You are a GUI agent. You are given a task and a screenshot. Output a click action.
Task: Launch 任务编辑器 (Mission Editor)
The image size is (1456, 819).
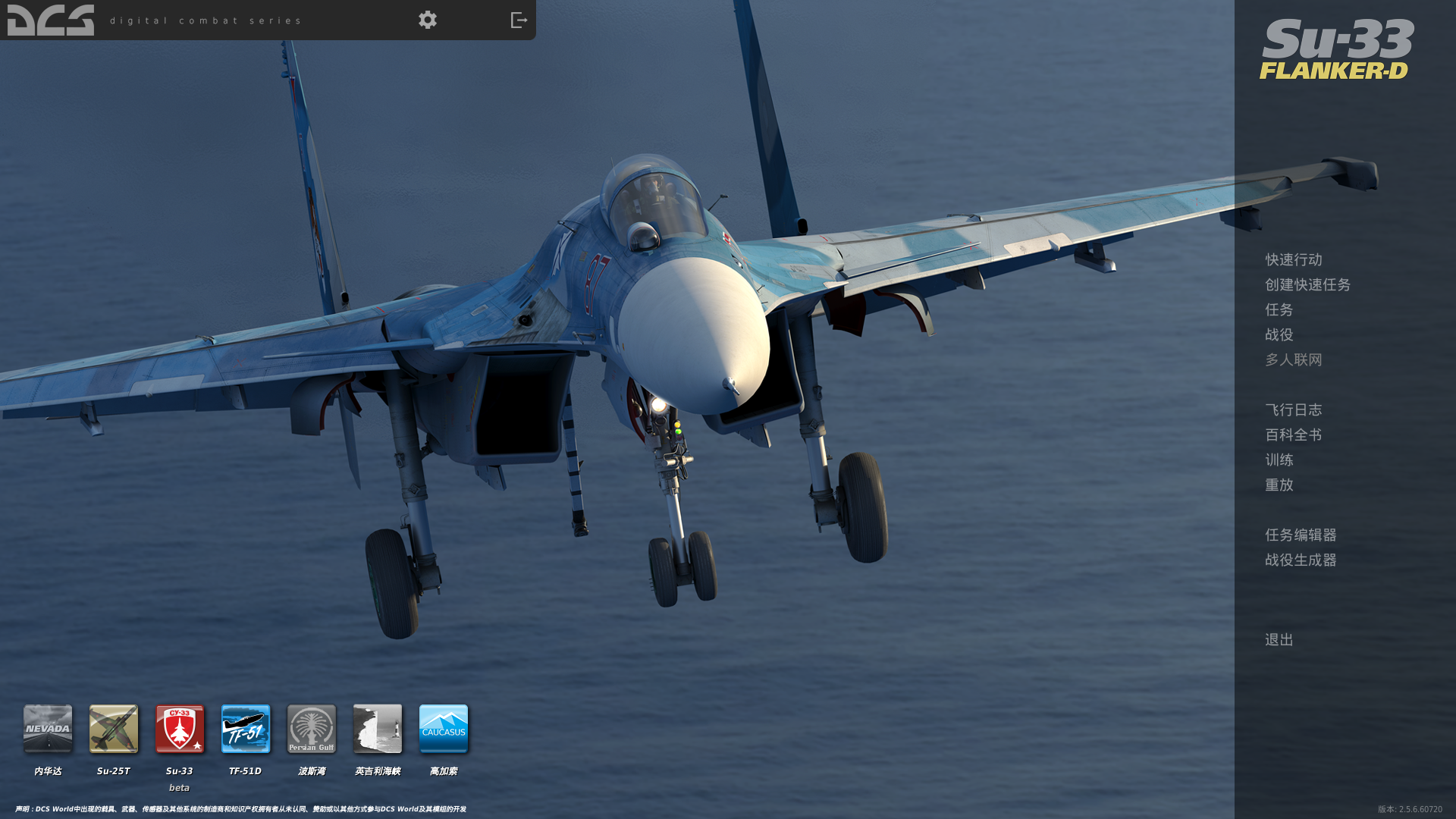coord(1301,535)
